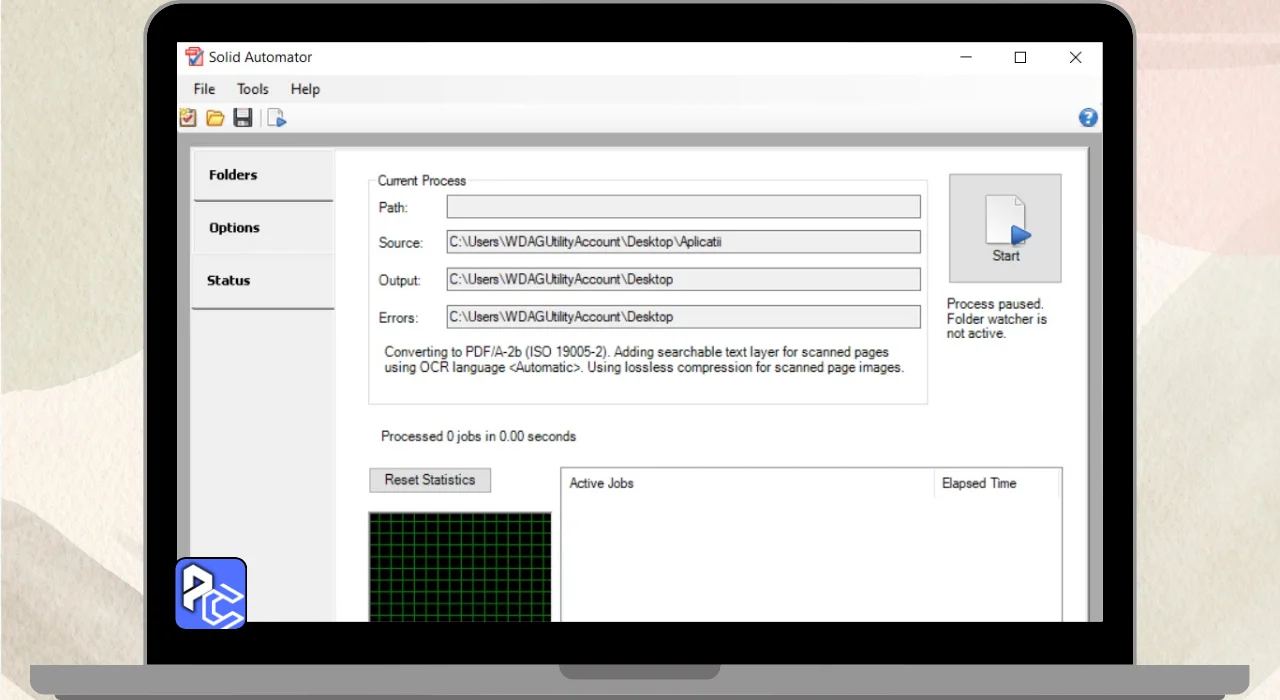Click the blue PC logo overlay icon
1280x700 pixels.
point(211,593)
